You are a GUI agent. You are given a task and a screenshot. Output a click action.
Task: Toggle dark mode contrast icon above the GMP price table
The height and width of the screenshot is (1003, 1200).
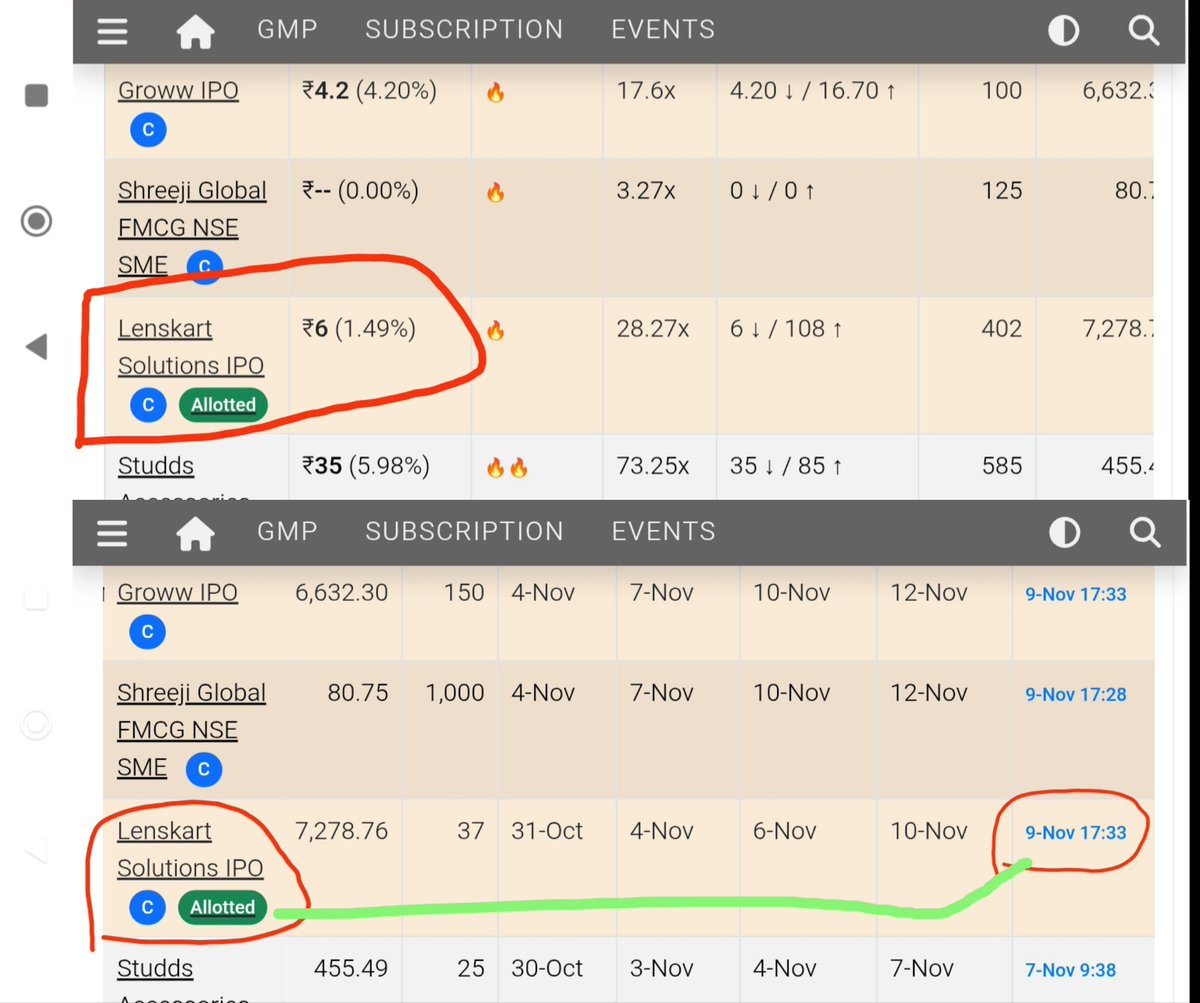pyautogui.click(x=1063, y=31)
